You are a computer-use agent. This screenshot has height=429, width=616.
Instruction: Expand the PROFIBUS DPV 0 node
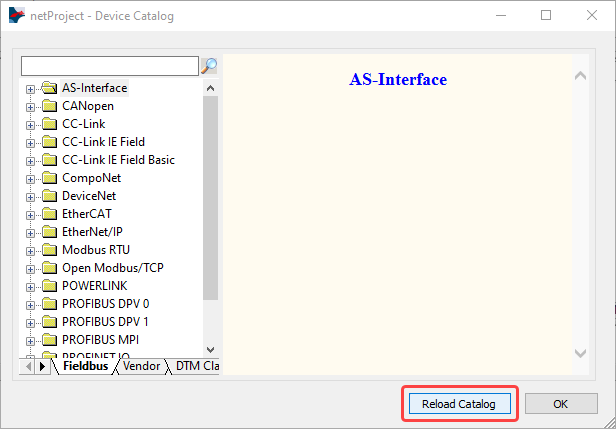pyautogui.click(x=30, y=305)
